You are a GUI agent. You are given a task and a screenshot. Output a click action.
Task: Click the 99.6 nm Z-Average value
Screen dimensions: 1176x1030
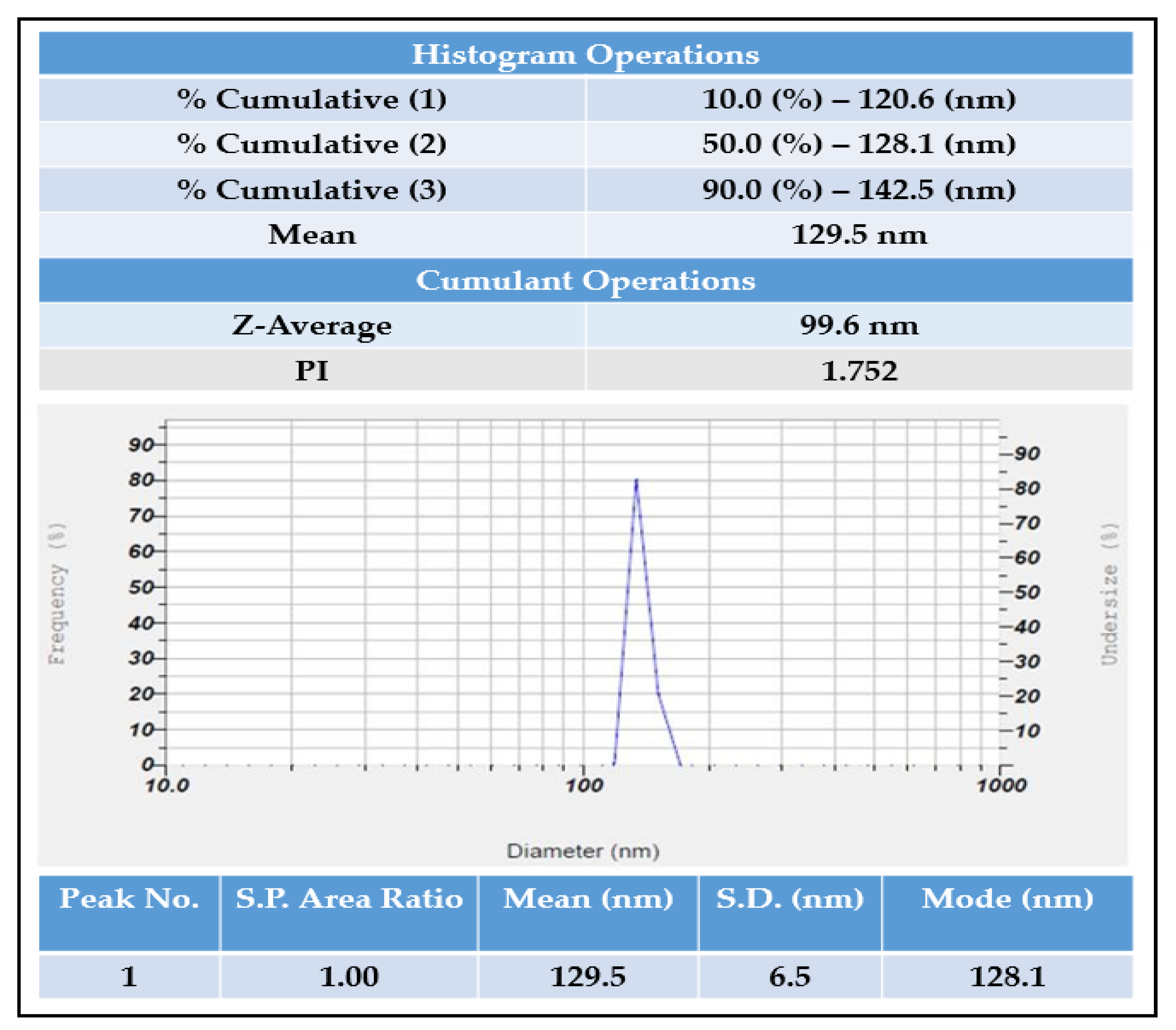point(859,325)
